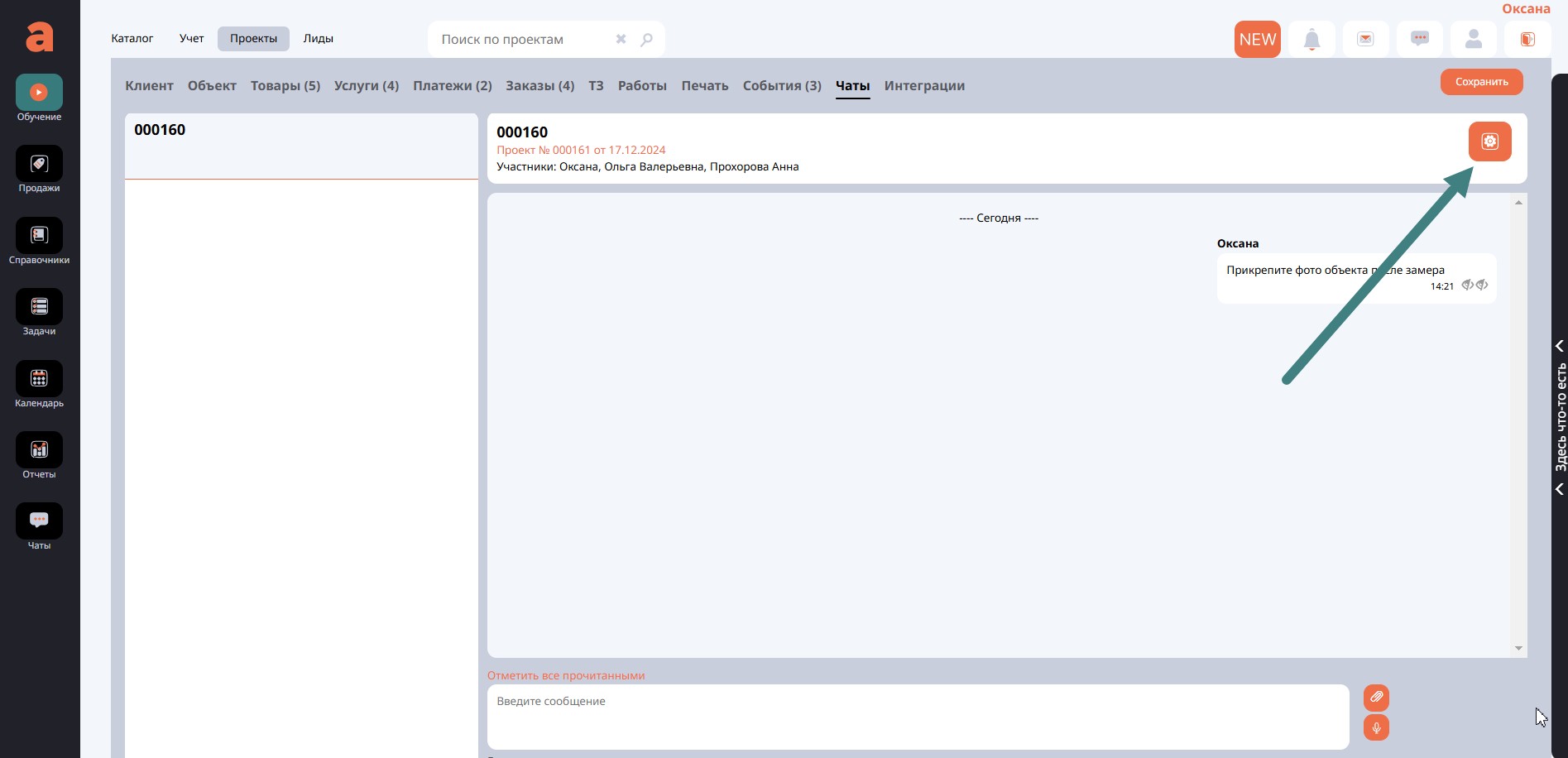1568x758 pixels.
Task: Clear the project search field
Action: tap(621, 39)
